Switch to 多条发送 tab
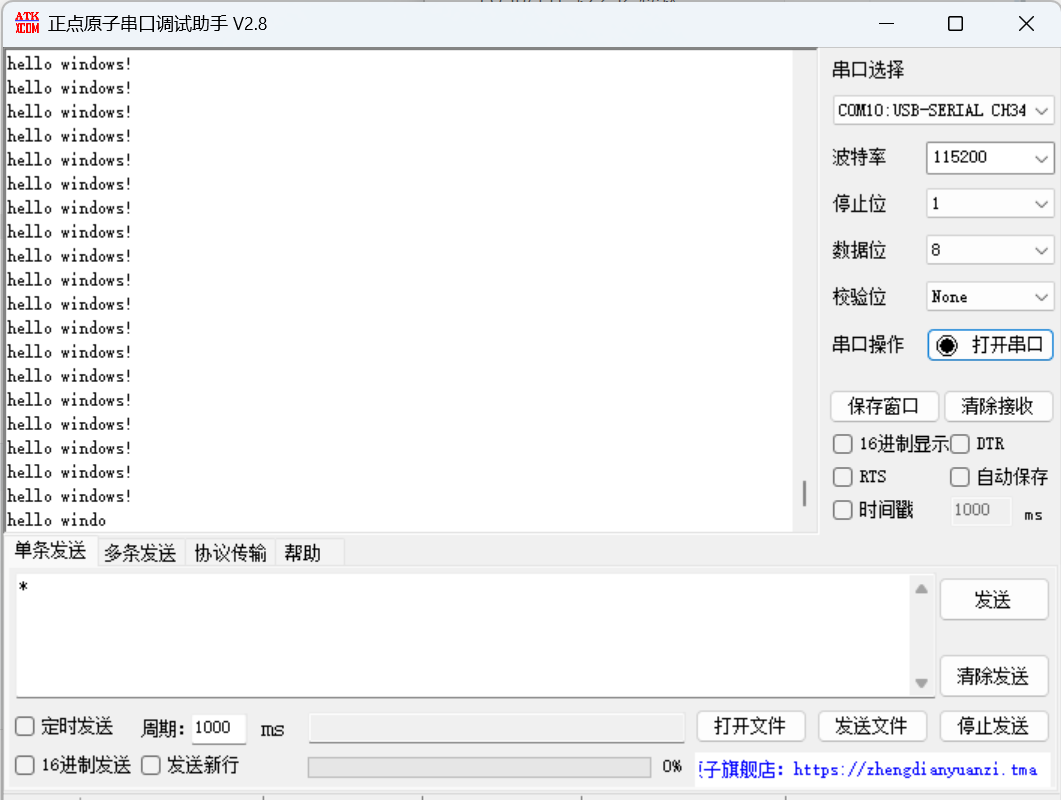 (140, 553)
